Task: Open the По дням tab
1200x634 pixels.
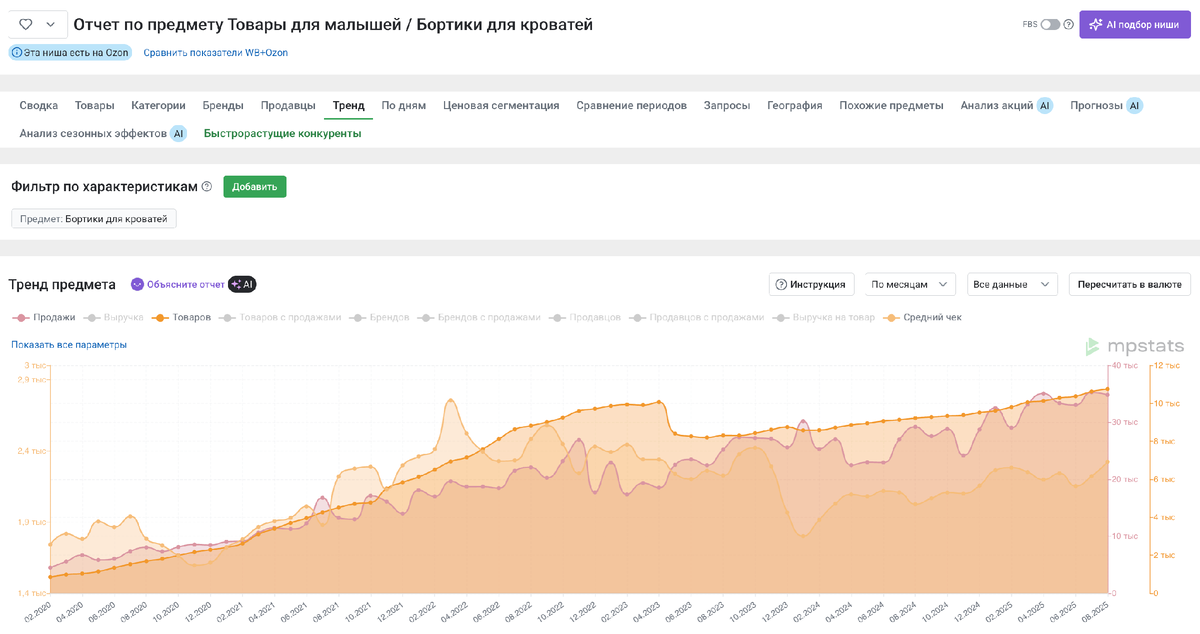Action: pos(404,105)
